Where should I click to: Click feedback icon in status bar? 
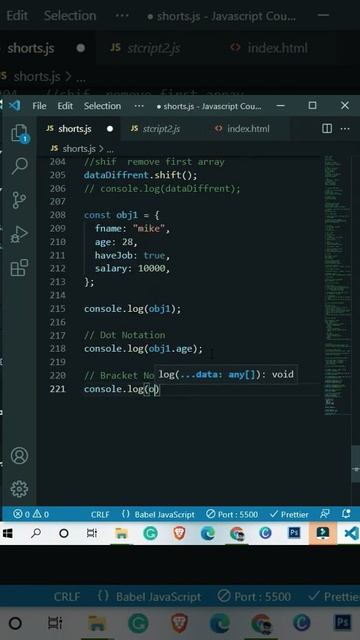pyautogui.click(x=325, y=514)
